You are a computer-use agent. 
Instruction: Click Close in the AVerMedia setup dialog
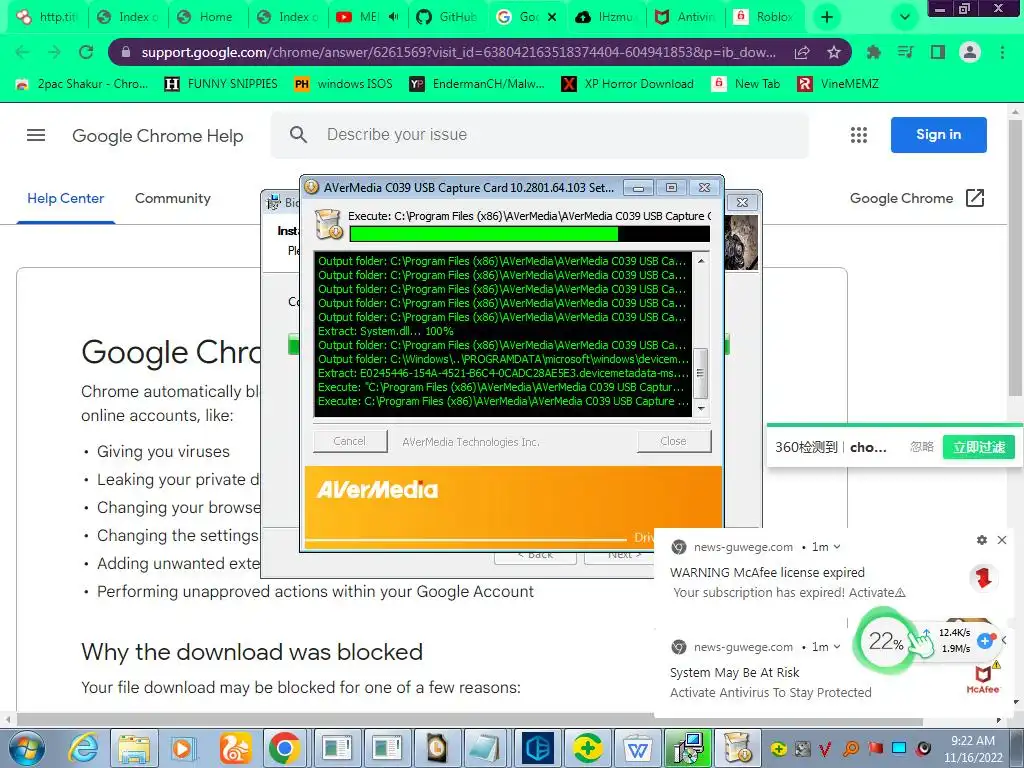pos(673,441)
